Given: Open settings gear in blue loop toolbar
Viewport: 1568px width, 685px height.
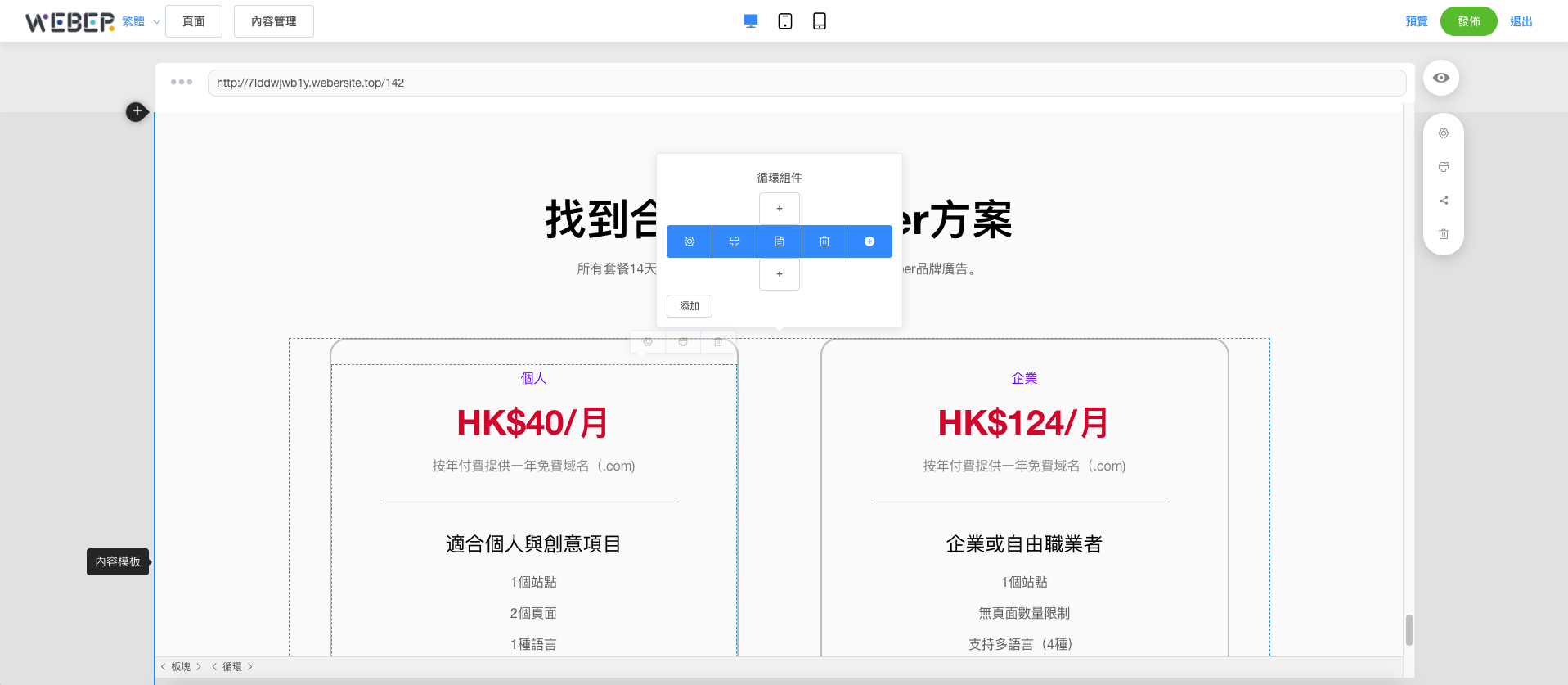Looking at the screenshot, I should (x=690, y=241).
